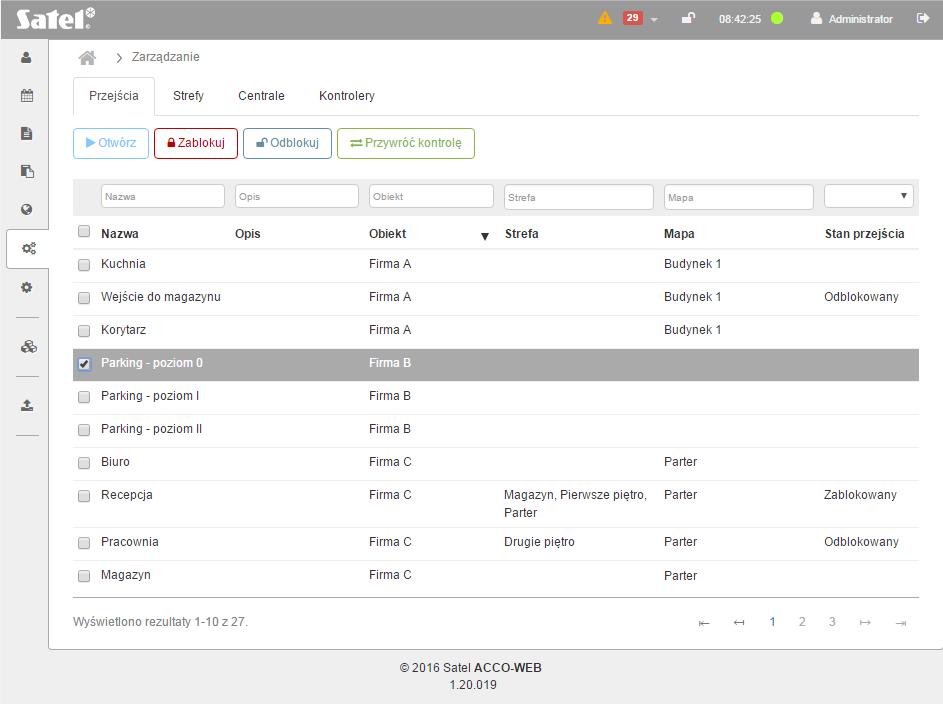943x704 pixels.
Task: Check the Biuro row checkbox
Action: coord(84,463)
